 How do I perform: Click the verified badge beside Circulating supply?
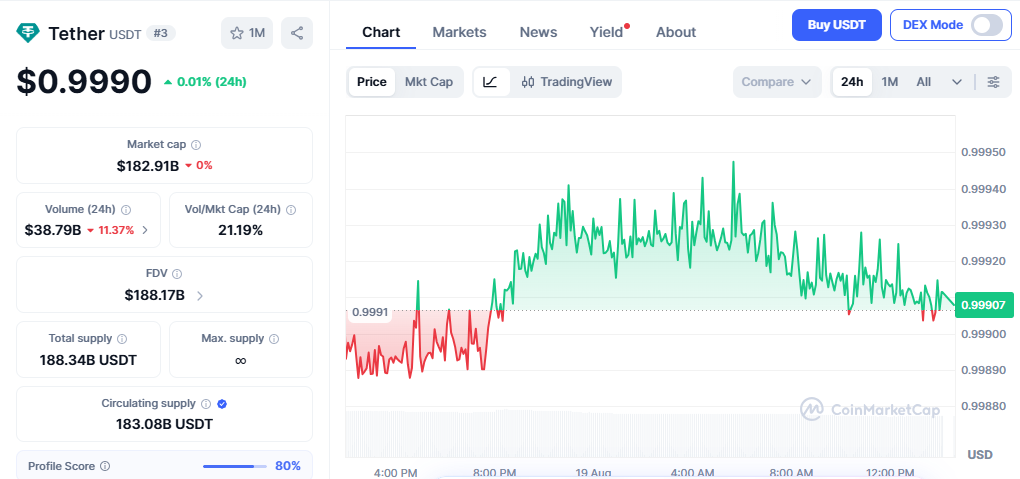pos(222,404)
